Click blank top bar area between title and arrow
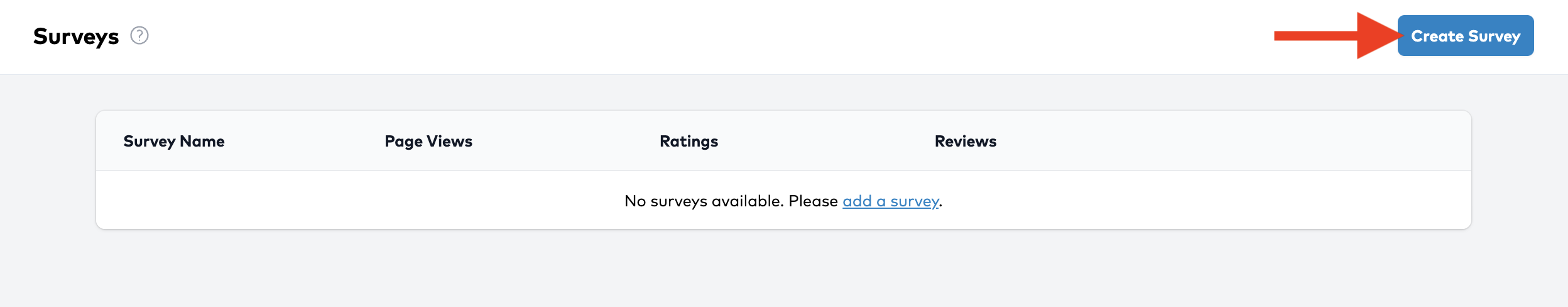Screen dimensions: 1568x307 click(691, 36)
